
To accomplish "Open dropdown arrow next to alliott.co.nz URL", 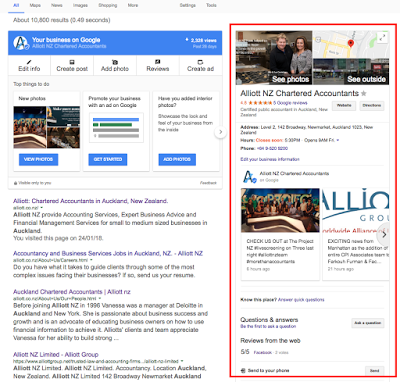I will [x=42, y=208].
